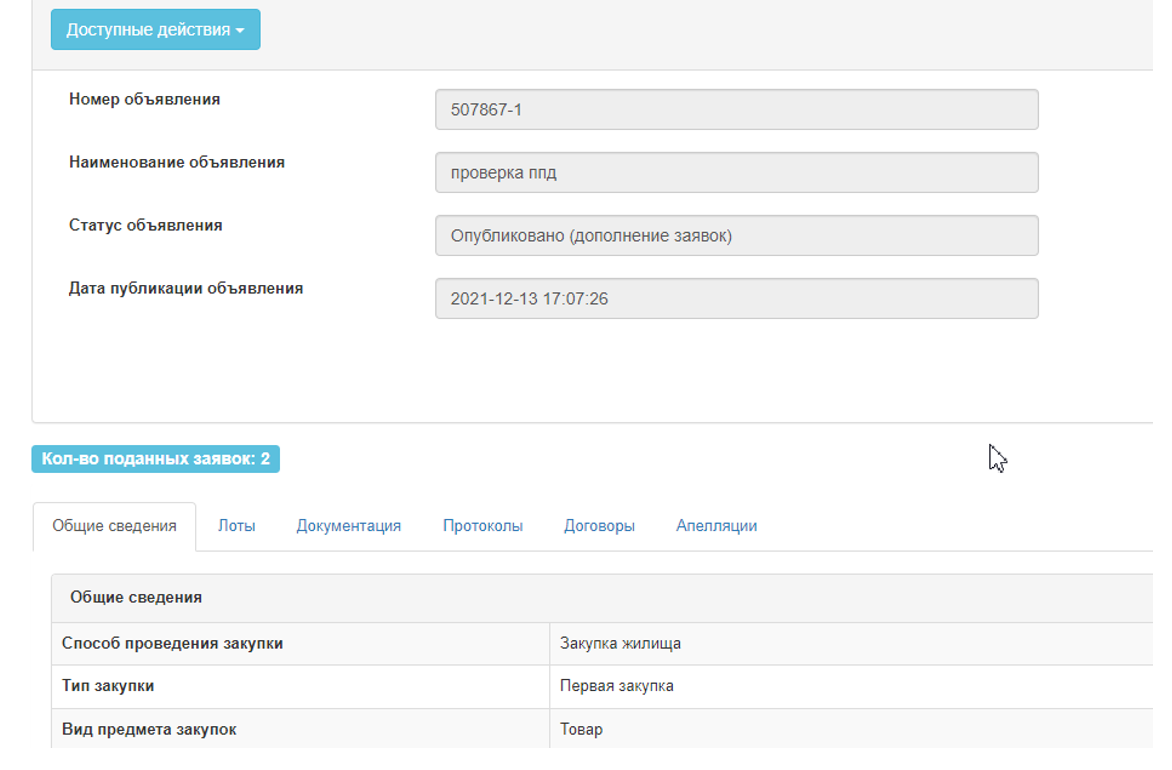Viewport: 1172px width, 770px height.
Task: Select the 'Способ проведения закупки' row label
Action: pos(172,644)
